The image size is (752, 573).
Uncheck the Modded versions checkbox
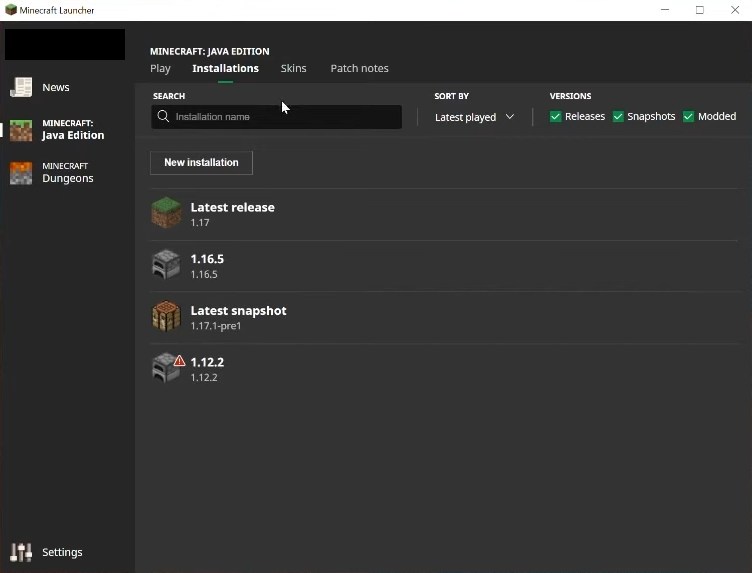coord(688,117)
